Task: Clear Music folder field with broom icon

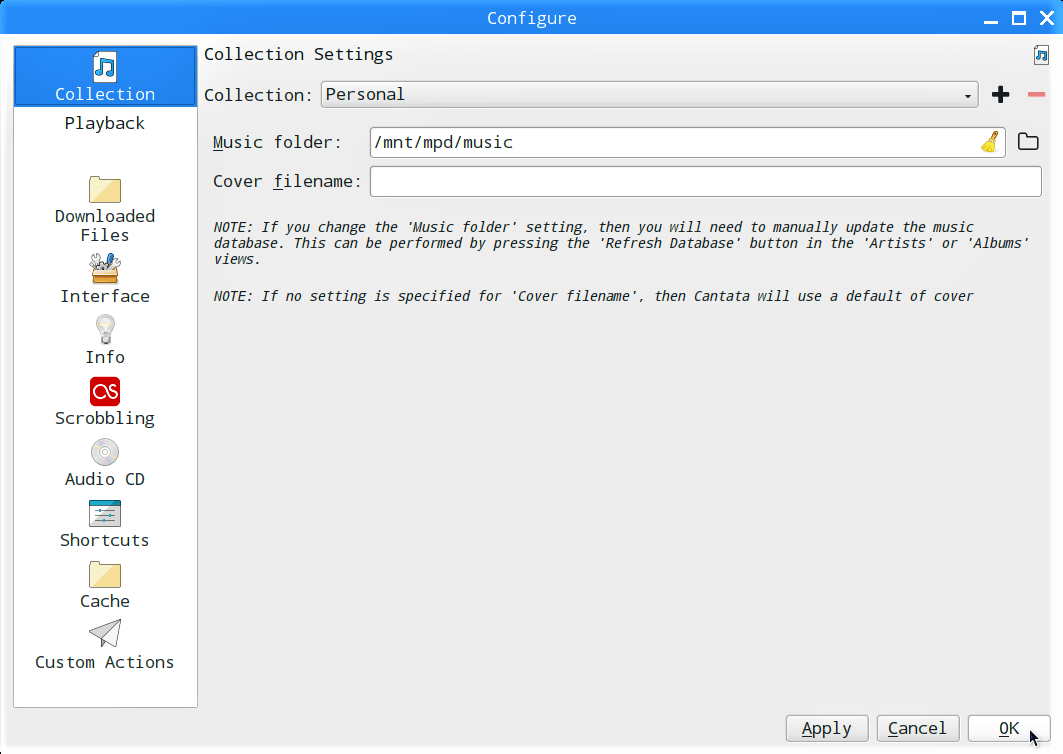Action: point(990,142)
